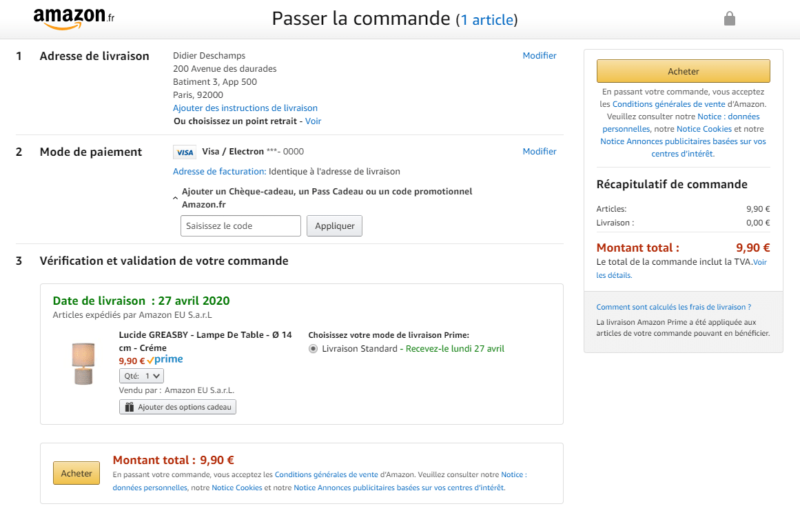
Task: Click Modifier for the delivery address
Action: point(539,56)
